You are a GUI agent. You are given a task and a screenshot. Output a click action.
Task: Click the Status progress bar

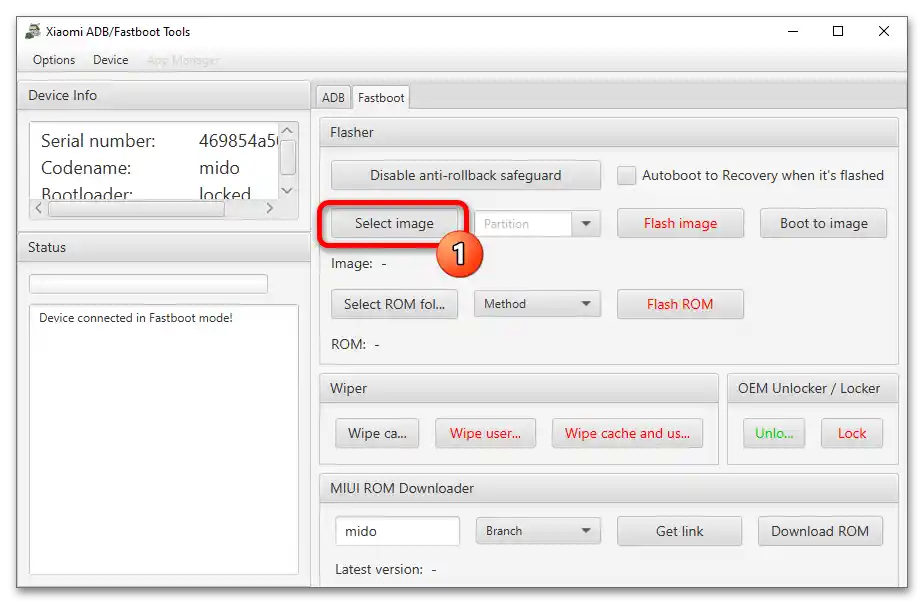(148, 283)
